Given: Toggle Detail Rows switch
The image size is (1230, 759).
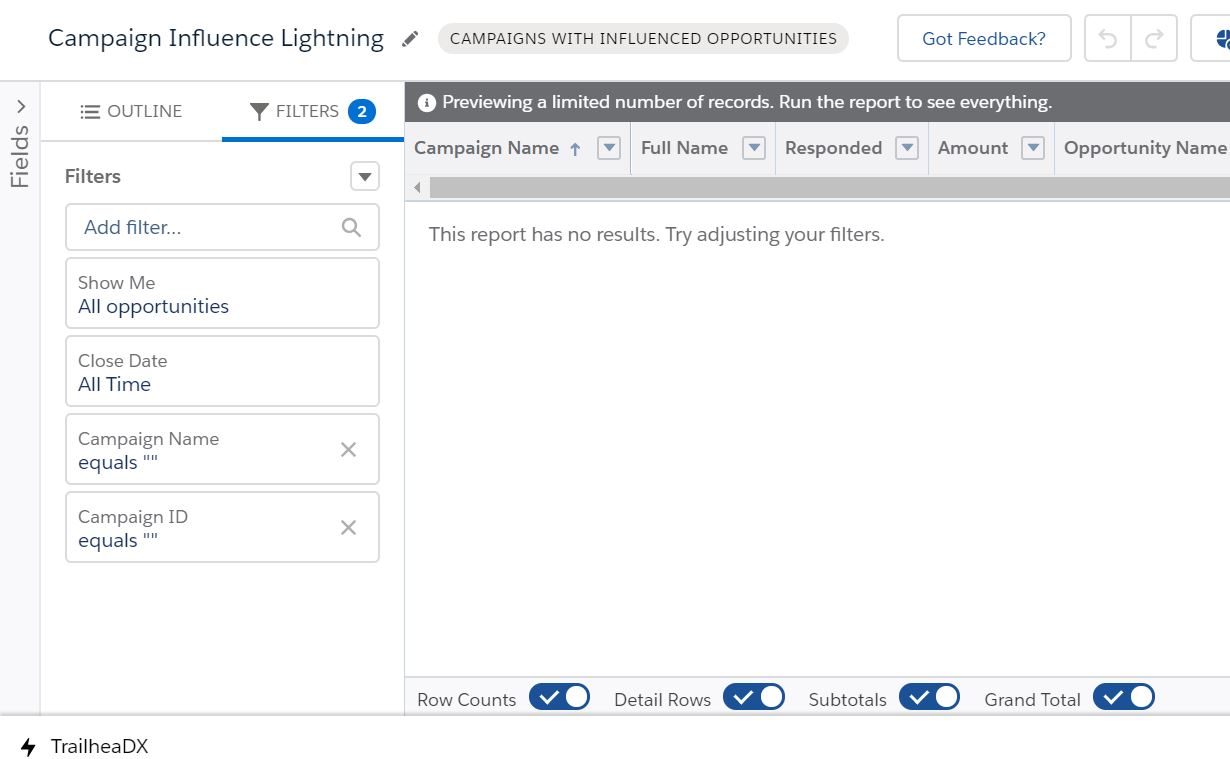Looking at the screenshot, I should pyautogui.click(x=753, y=697).
